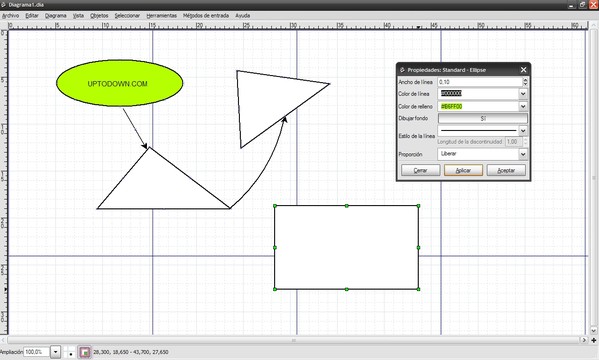The image size is (599, 360).
Task: Click the #B6FF00 fill color swatch field
Action: point(478,106)
